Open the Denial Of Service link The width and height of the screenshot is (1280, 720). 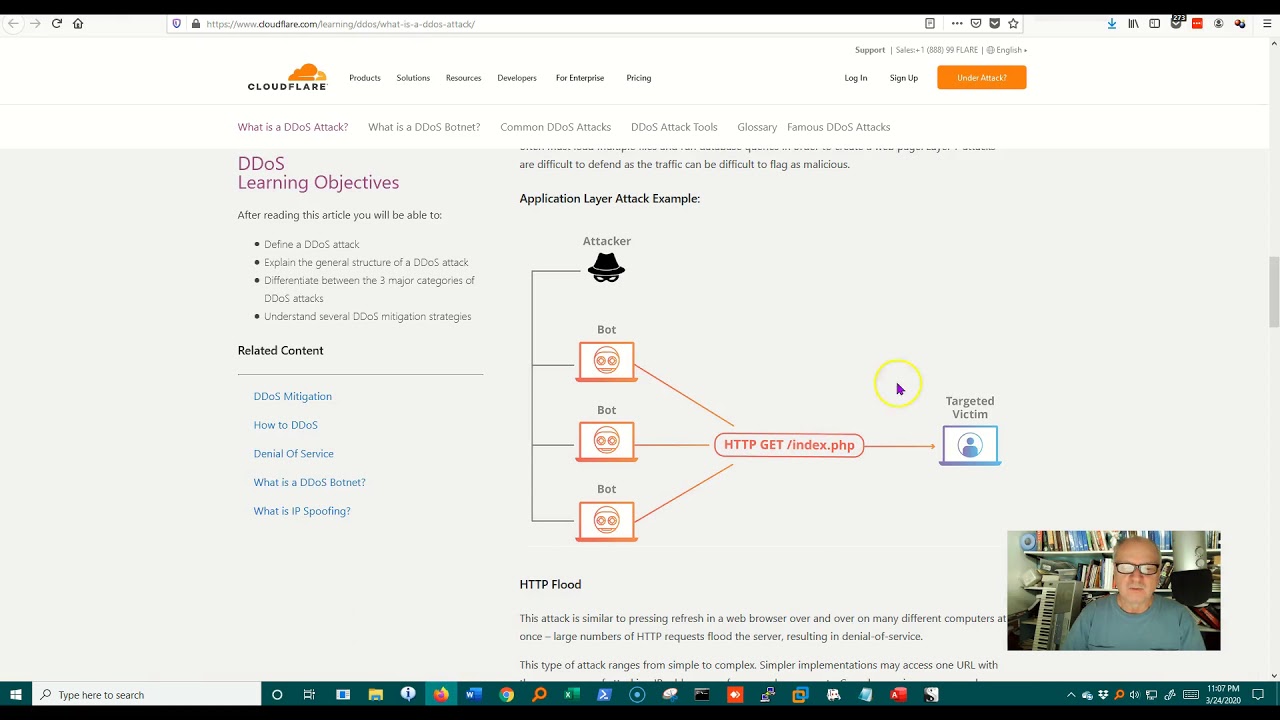click(293, 454)
